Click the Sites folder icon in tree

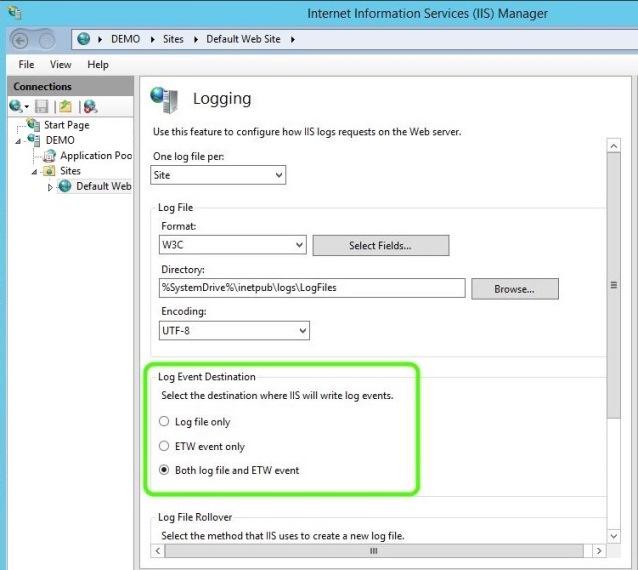pos(49,171)
